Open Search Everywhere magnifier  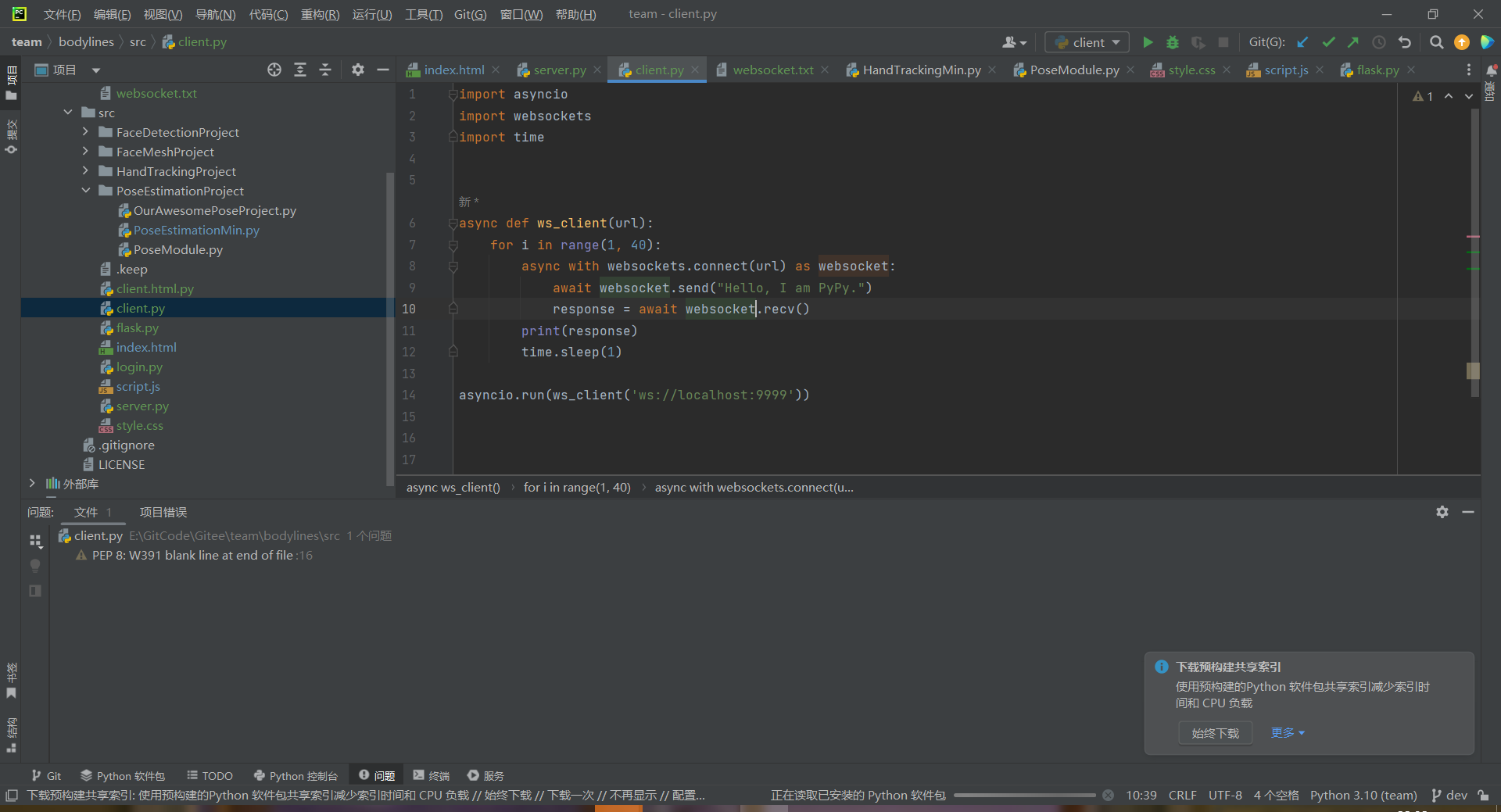pyautogui.click(x=1436, y=42)
